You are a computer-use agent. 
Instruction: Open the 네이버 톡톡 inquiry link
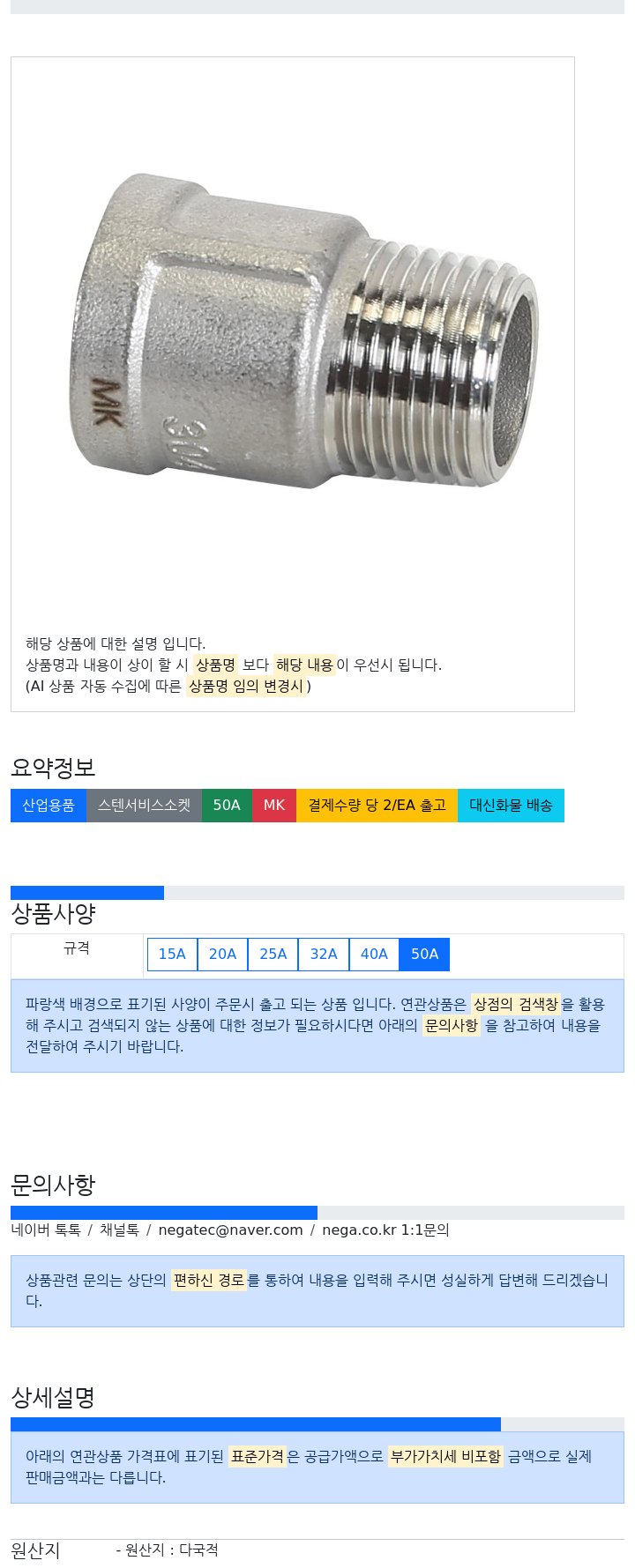[46, 1230]
